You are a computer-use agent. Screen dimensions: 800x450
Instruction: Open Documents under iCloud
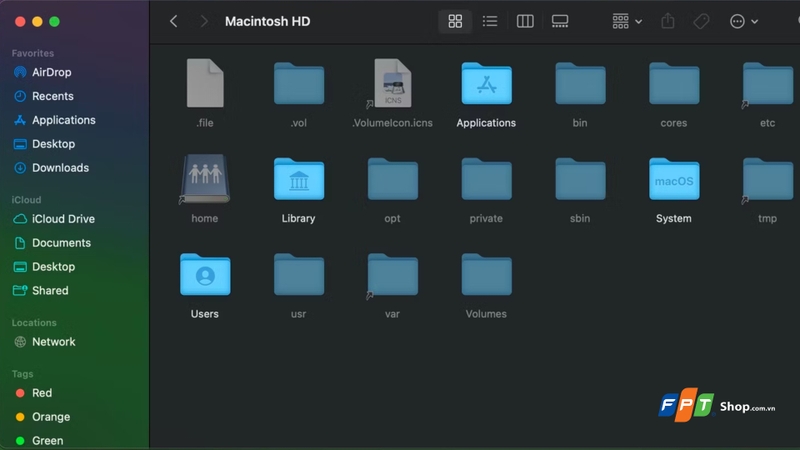pyautogui.click(x=52, y=243)
